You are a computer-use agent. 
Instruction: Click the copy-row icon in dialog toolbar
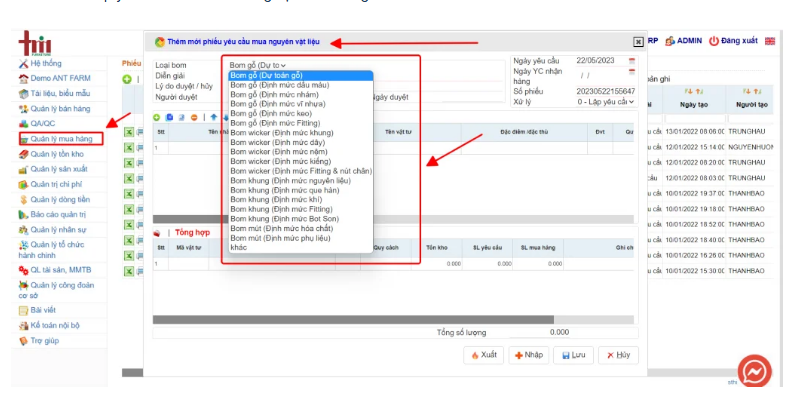coord(170,117)
